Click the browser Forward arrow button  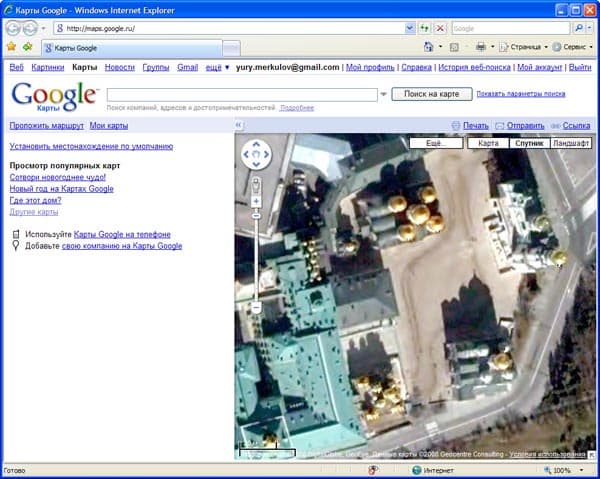point(30,28)
